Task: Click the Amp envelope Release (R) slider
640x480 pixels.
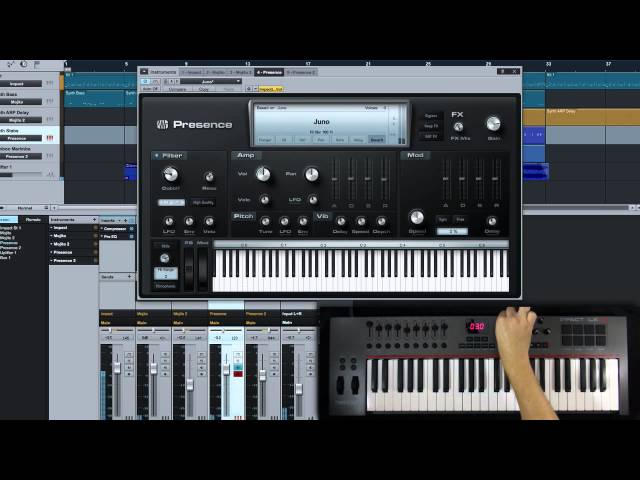Action: 384,179
